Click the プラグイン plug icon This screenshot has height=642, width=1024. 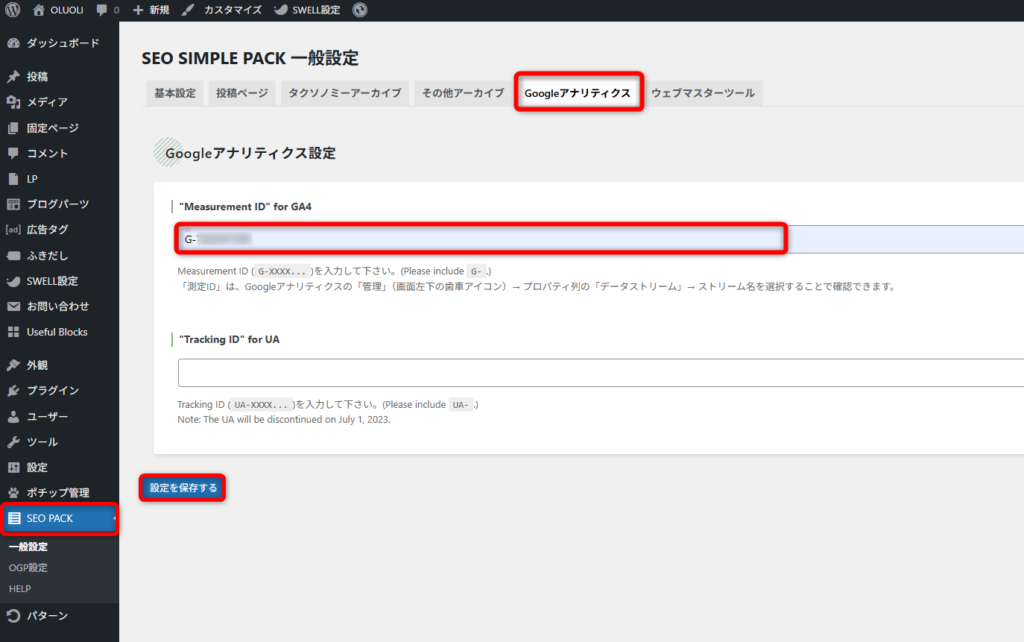(x=13, y=391)
